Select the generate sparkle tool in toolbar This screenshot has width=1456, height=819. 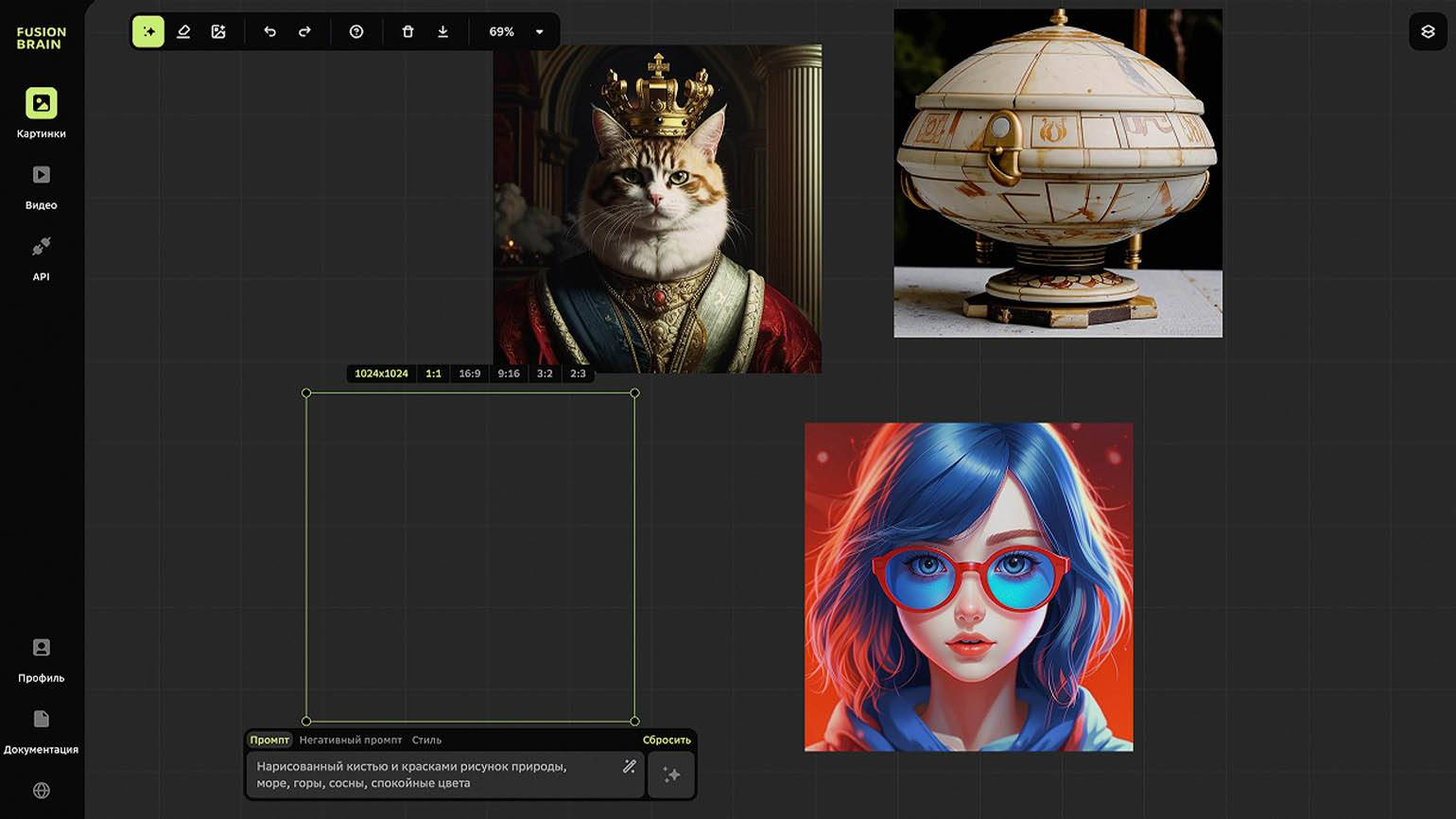pyautogui.click(x=148, y=32)
